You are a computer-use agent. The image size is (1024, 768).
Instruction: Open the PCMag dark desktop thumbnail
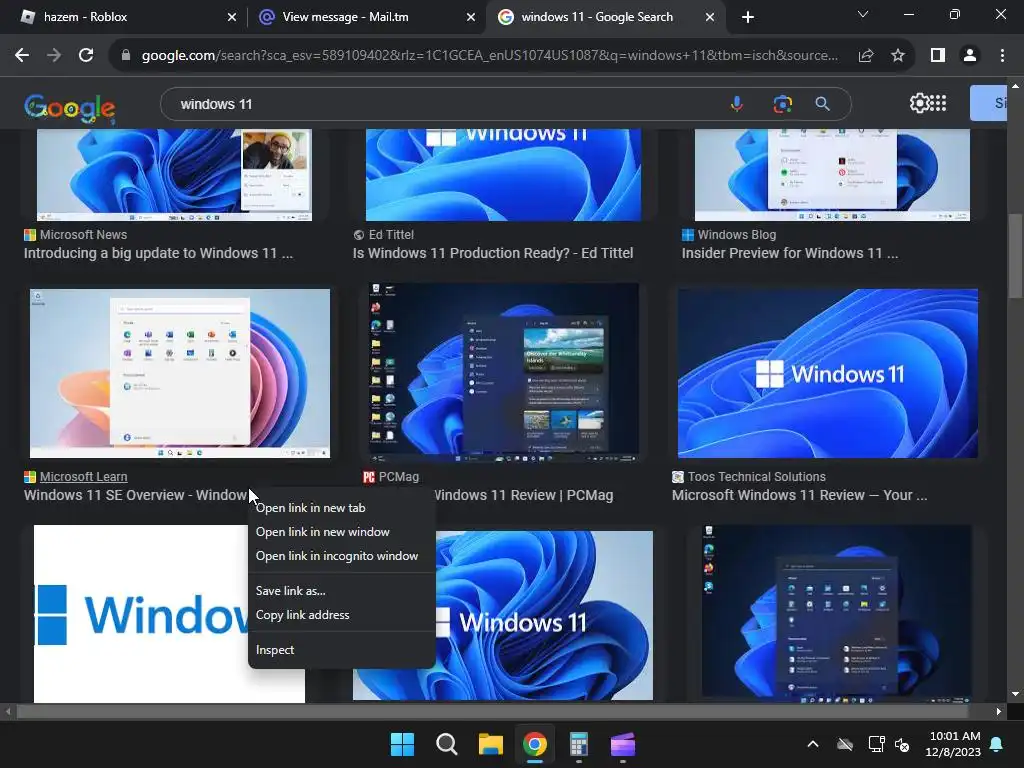pyautogui.click(x=504, y=373)
